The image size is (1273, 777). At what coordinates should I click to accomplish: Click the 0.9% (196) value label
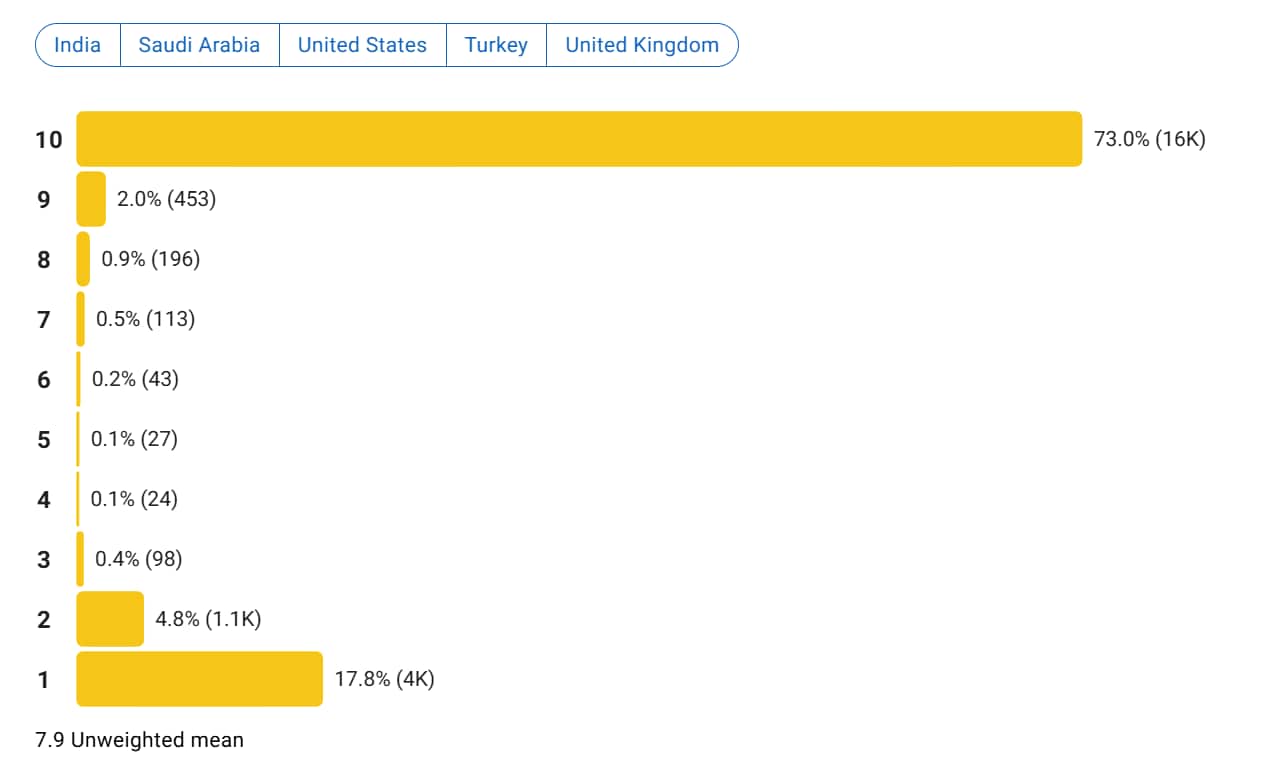151,259
